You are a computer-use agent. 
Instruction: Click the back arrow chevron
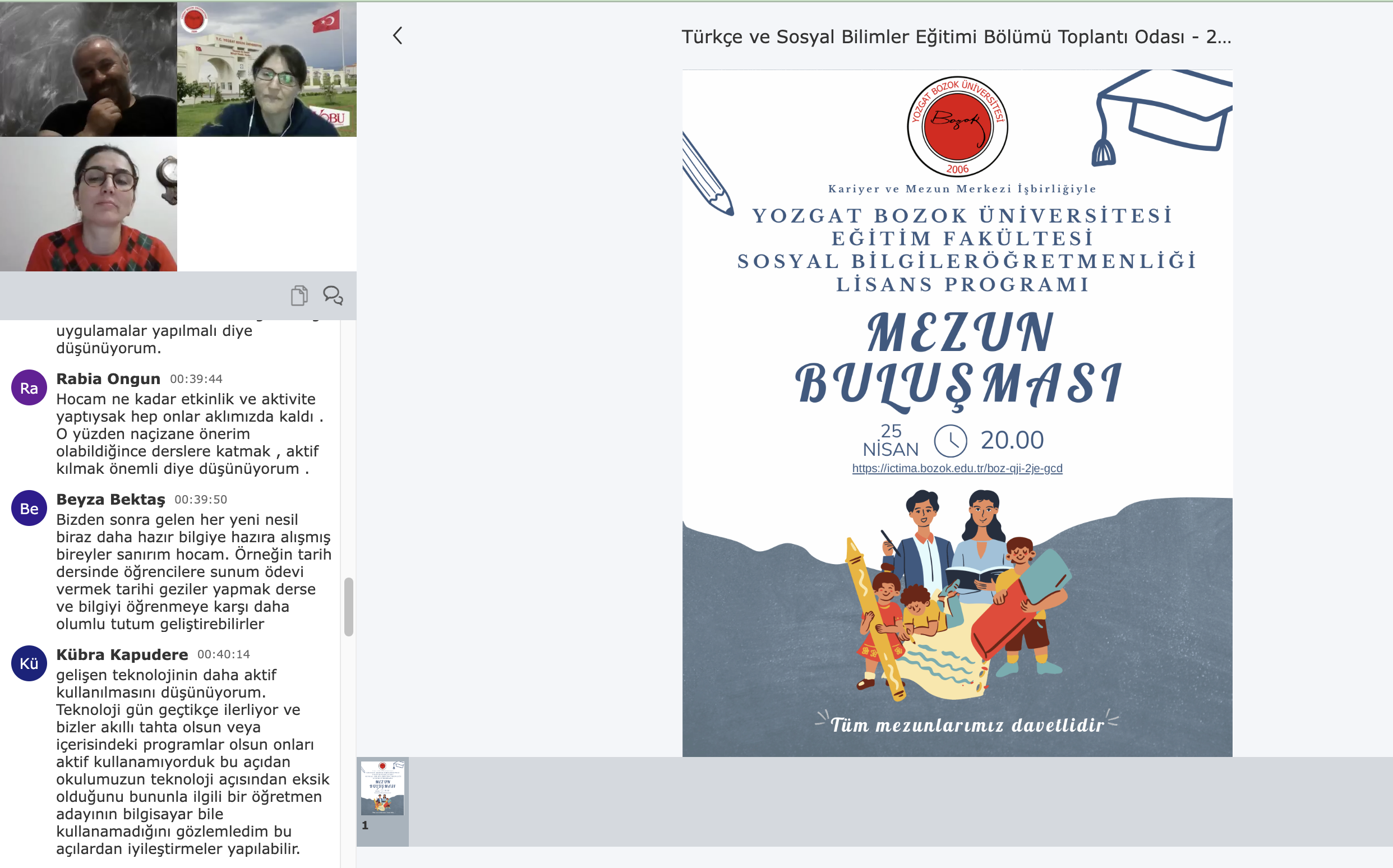click(397, 35)
